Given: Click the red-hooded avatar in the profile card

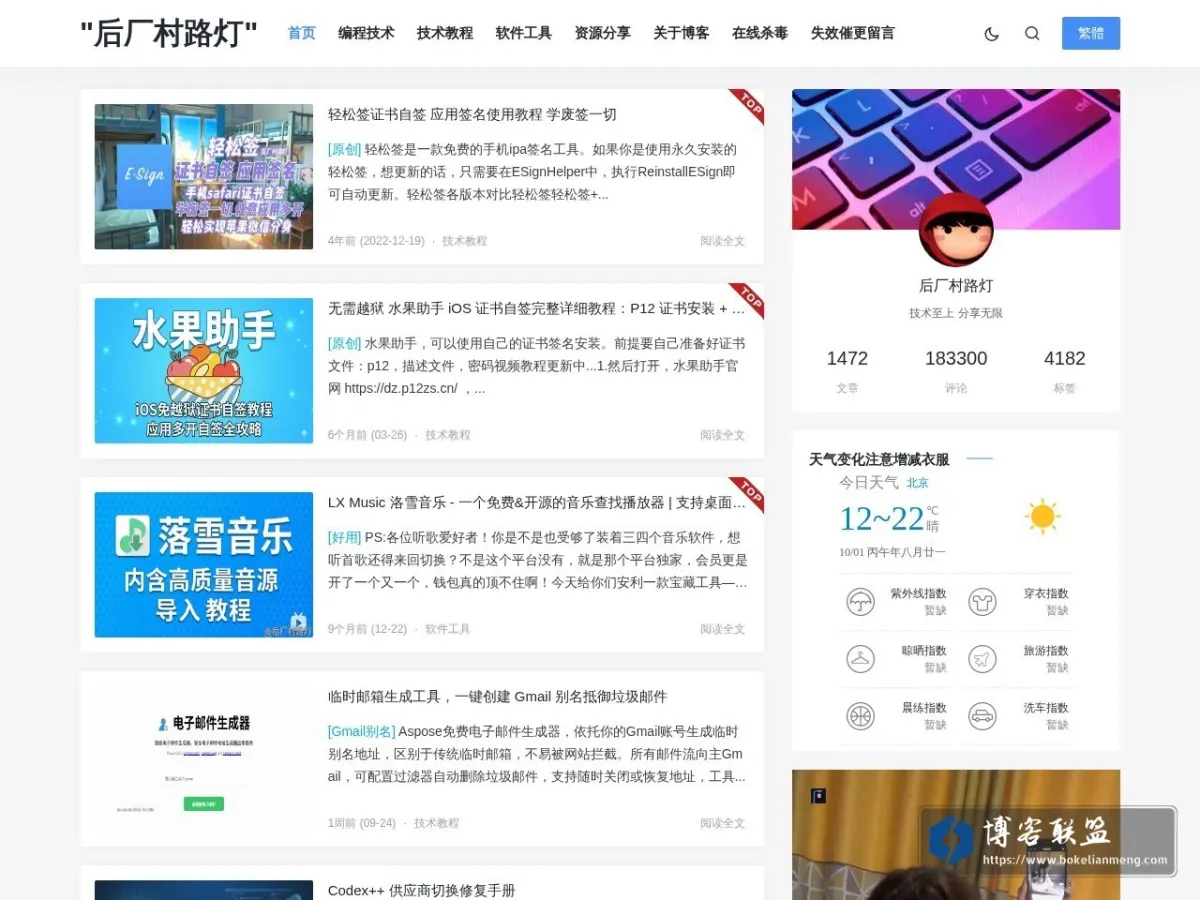Looking at the screenshot, I should pos(956,230).
